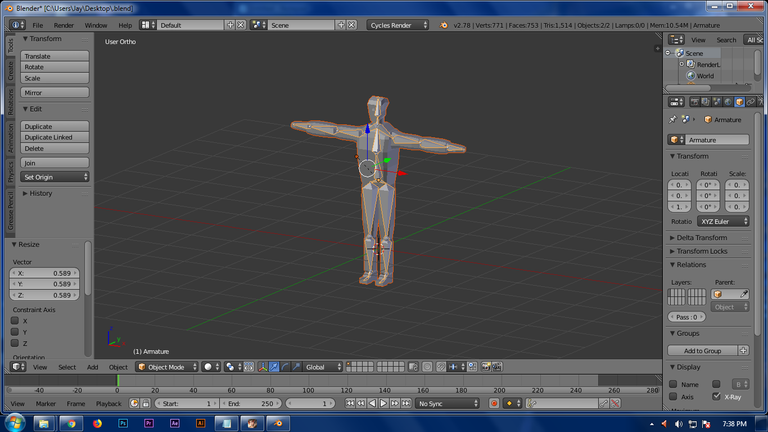Image resolution: width=768 pixels, height=432 pixels.
Task: Disable the X-Ray display checkbox
Action: [716, 397]
